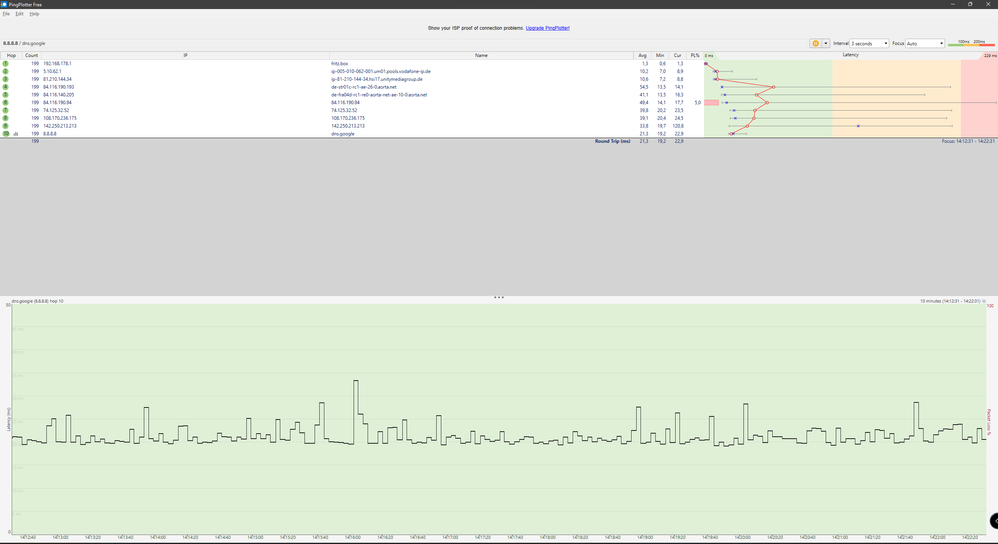998x544 pixels.
Task: Click the hop 5 green circle icon
Action: [6, 95]
